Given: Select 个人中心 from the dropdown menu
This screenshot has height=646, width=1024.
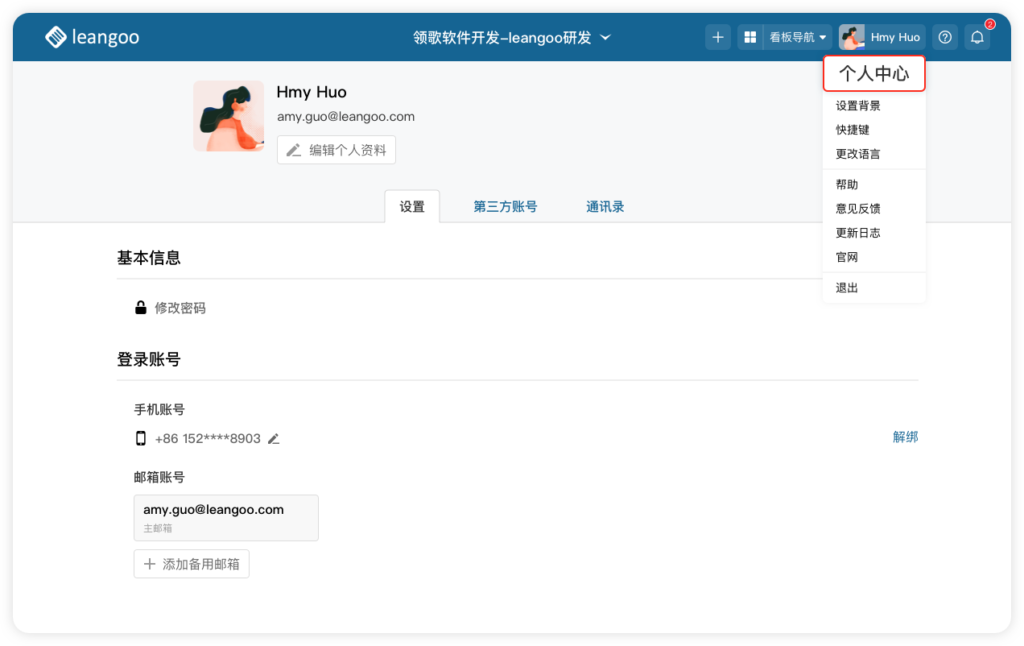Looking at the screenshot, I should pos(873,75).
